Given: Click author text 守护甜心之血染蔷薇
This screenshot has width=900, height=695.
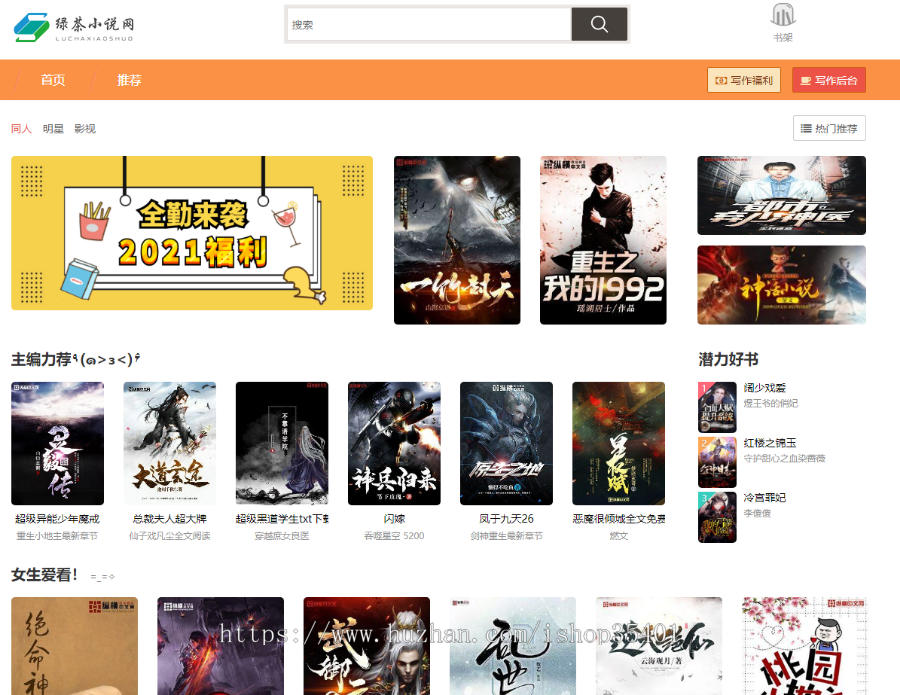Looking at the screenshot, I should pyautogui.click(x=785, y=459).
